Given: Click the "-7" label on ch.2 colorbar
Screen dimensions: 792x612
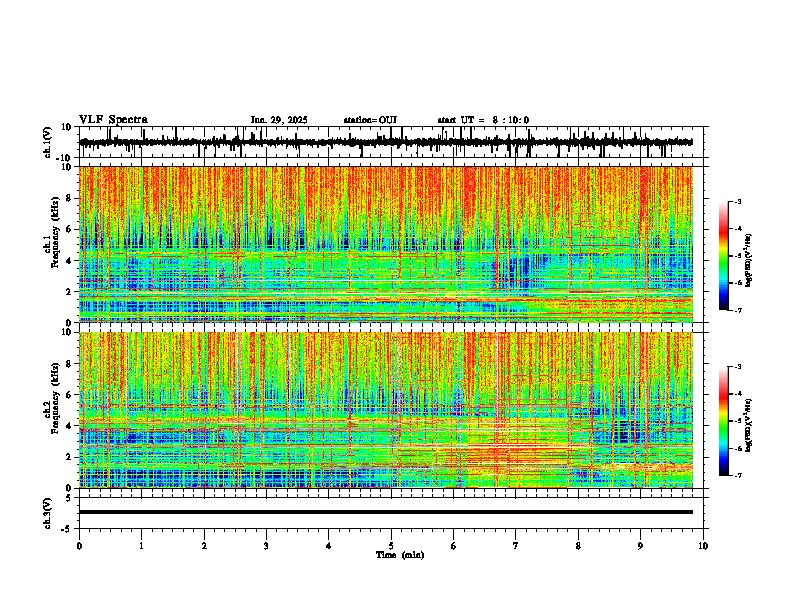Looking at the screenshot, I should tap(737, 476).
